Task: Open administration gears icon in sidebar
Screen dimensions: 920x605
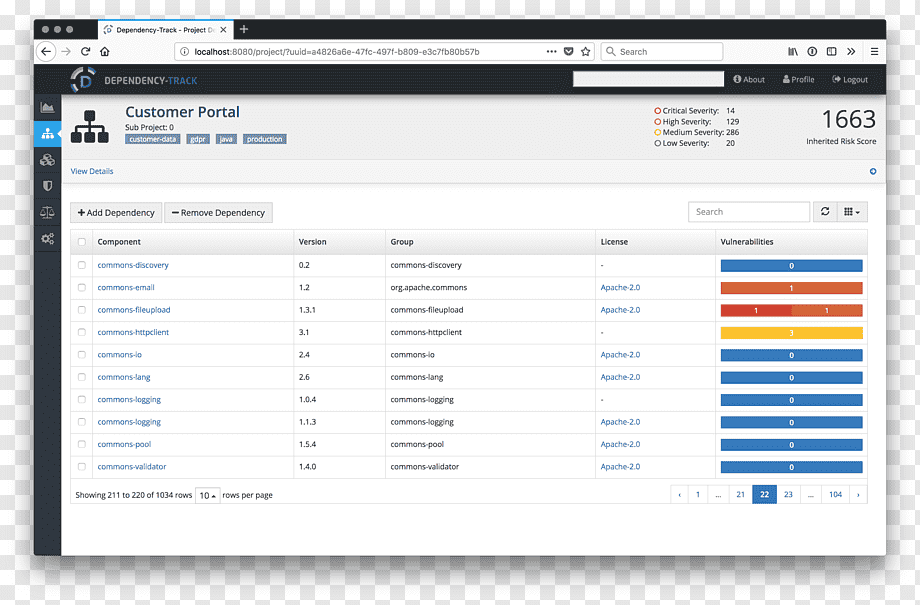Action: [x=48, y=239]
